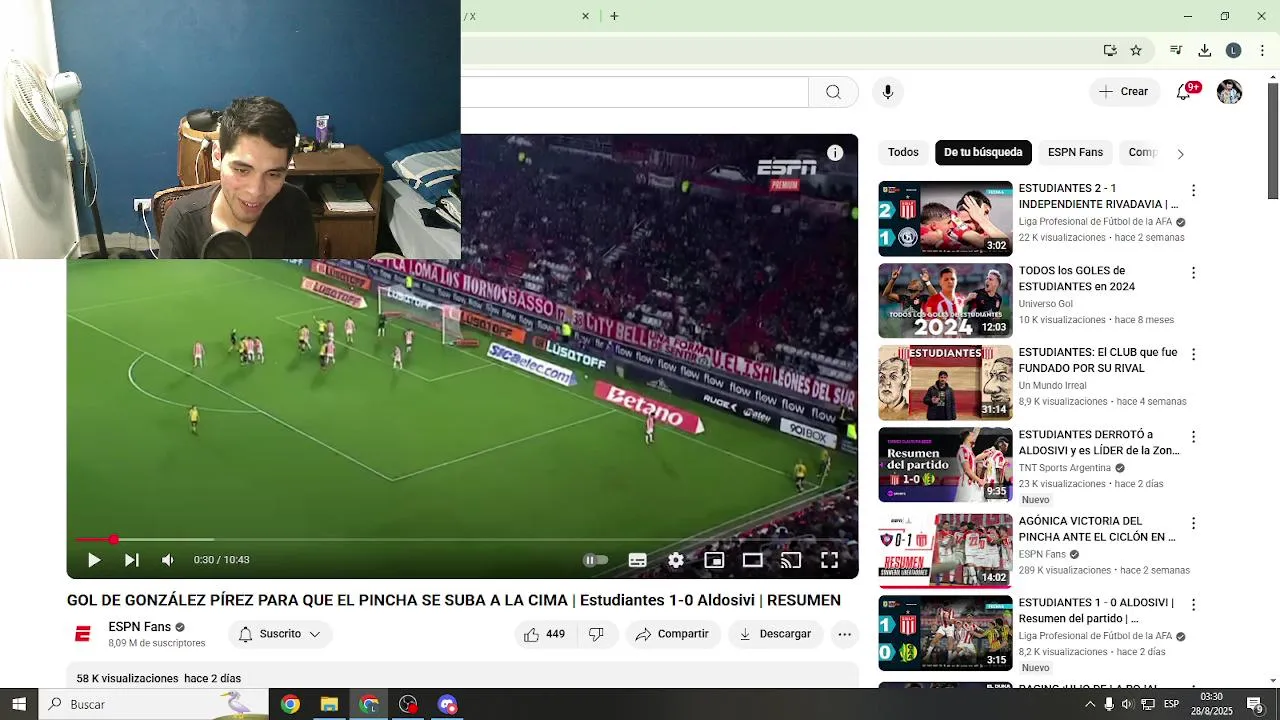Viewport: 1280px width, 720px height.
Task: Select the ESPN Fans filter chip
Action: click(x=1075, y=152)
